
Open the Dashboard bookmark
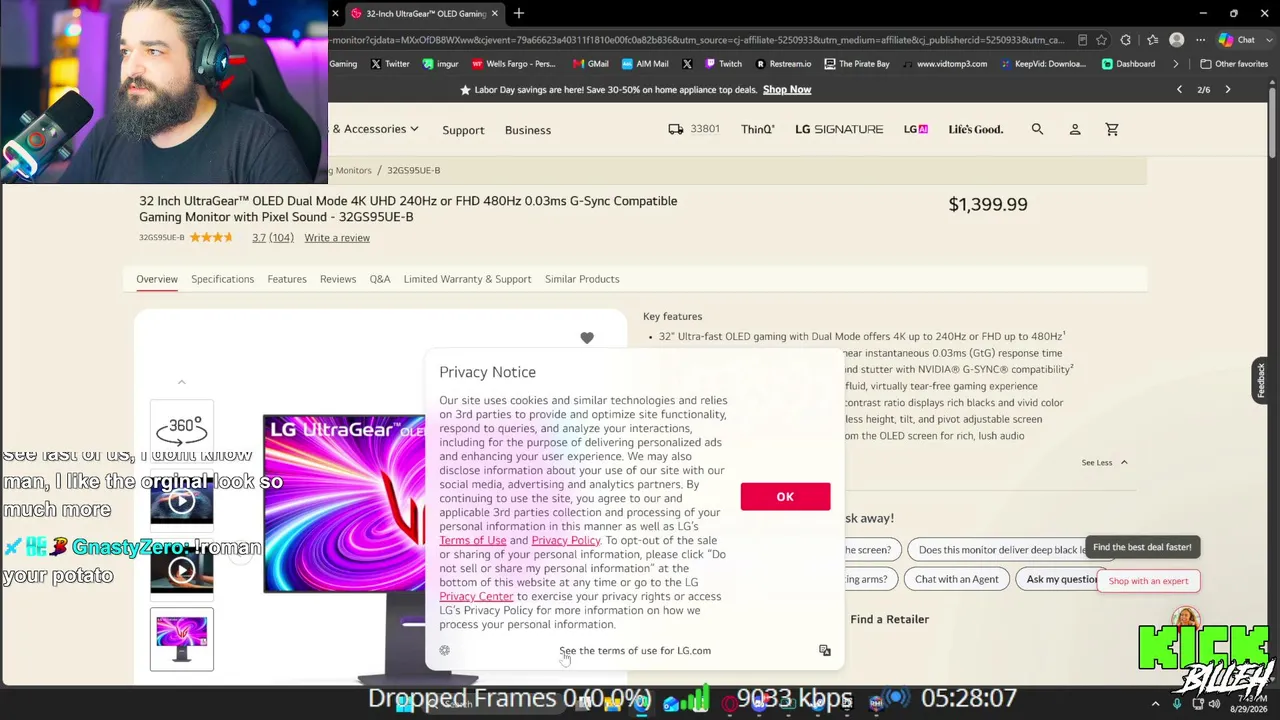[x=1128, y=64]
